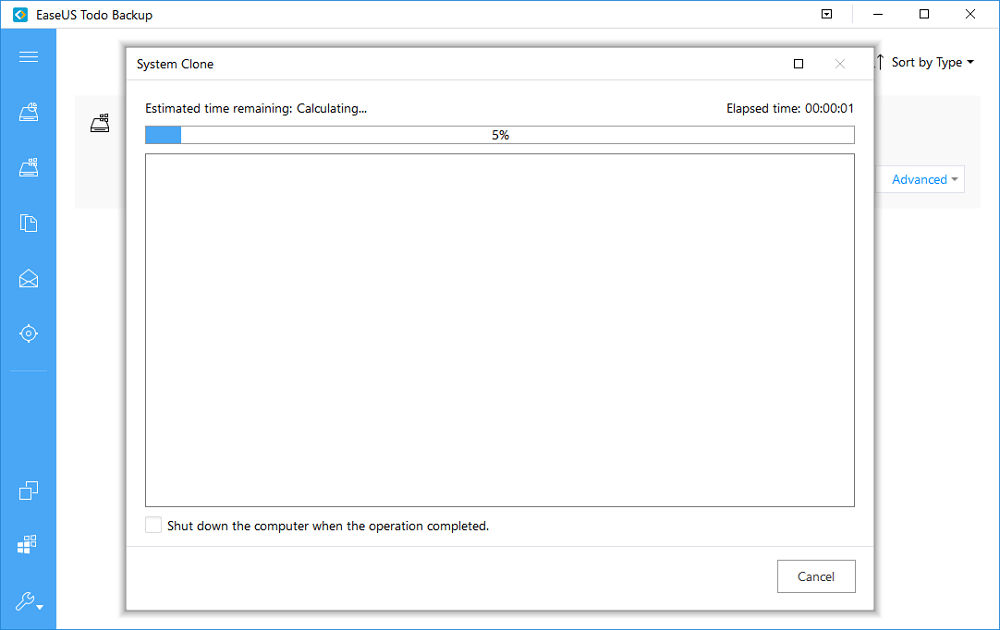Maximize the System Clone dialog

click(x=798, y=64)
